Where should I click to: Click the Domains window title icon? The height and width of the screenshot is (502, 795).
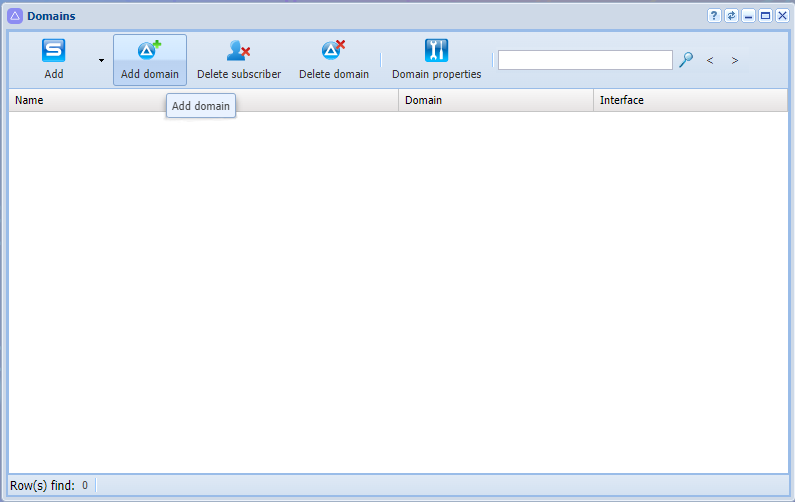(15, 16)
